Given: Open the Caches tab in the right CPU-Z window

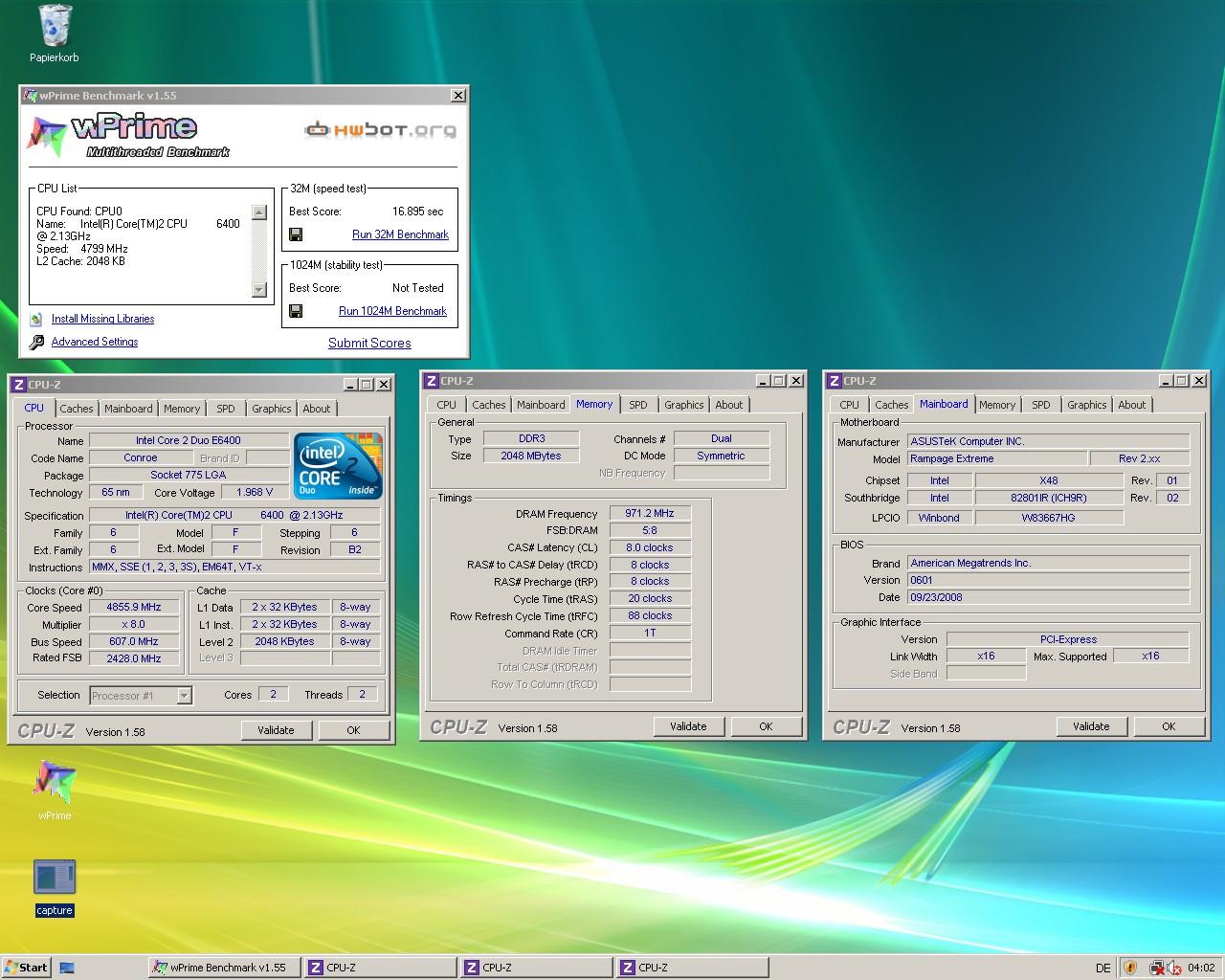Looking at the screenshot, I should (x=892, y=405).
